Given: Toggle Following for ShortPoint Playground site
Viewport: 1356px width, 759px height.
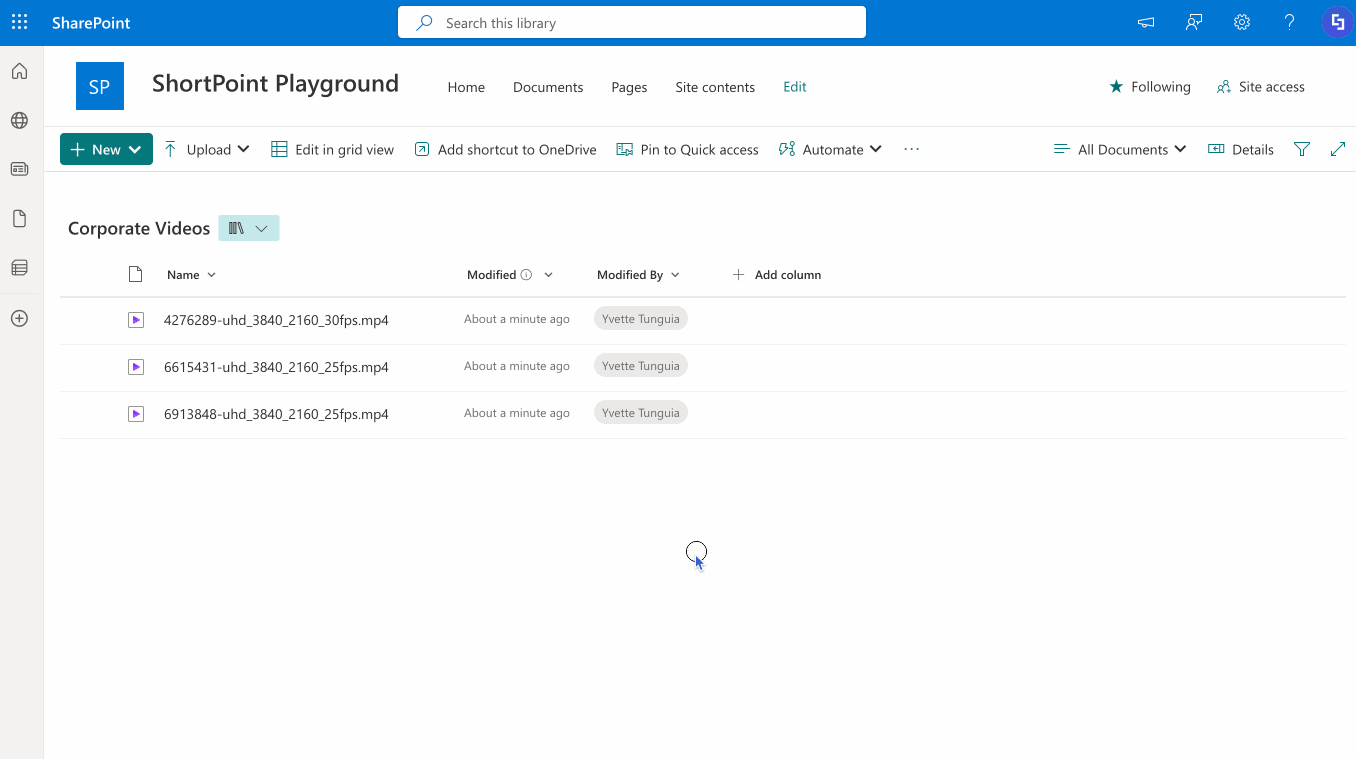Looking at the screenshot, I should [x=1149, y=86].
